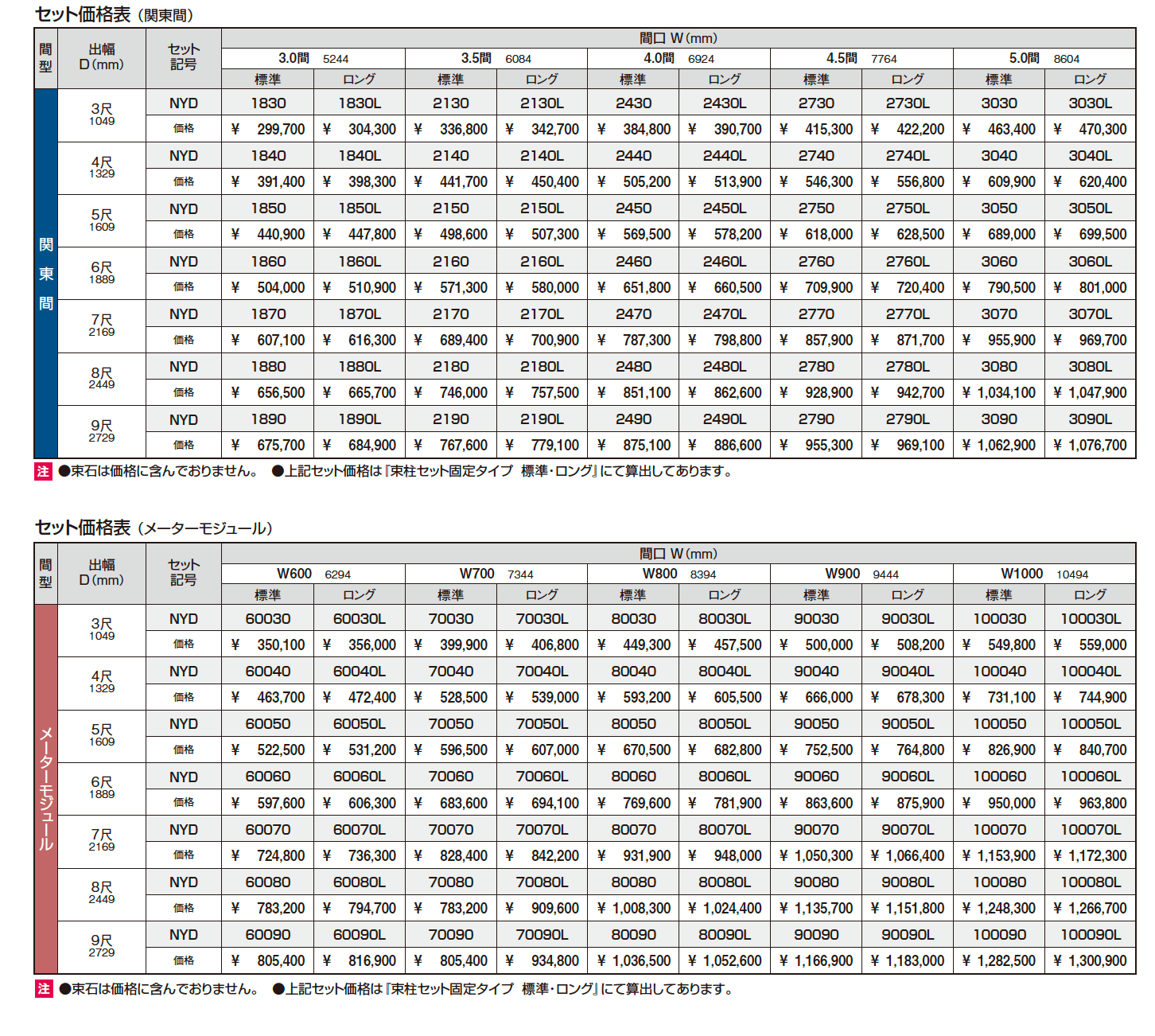Select the 3.0間 5244 column header
1155x1036 pixels.
(313, 59)
